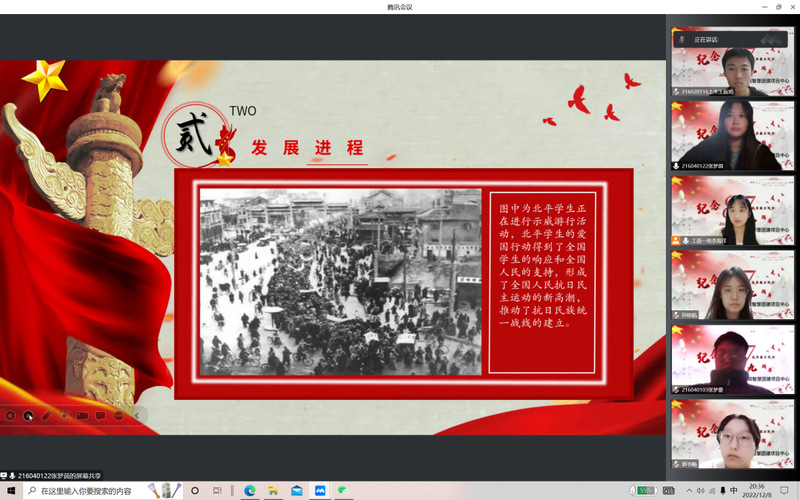Click the black-and-white street photo on slide
The height and width of the screenshot is (500, 800).
(340, 282)
